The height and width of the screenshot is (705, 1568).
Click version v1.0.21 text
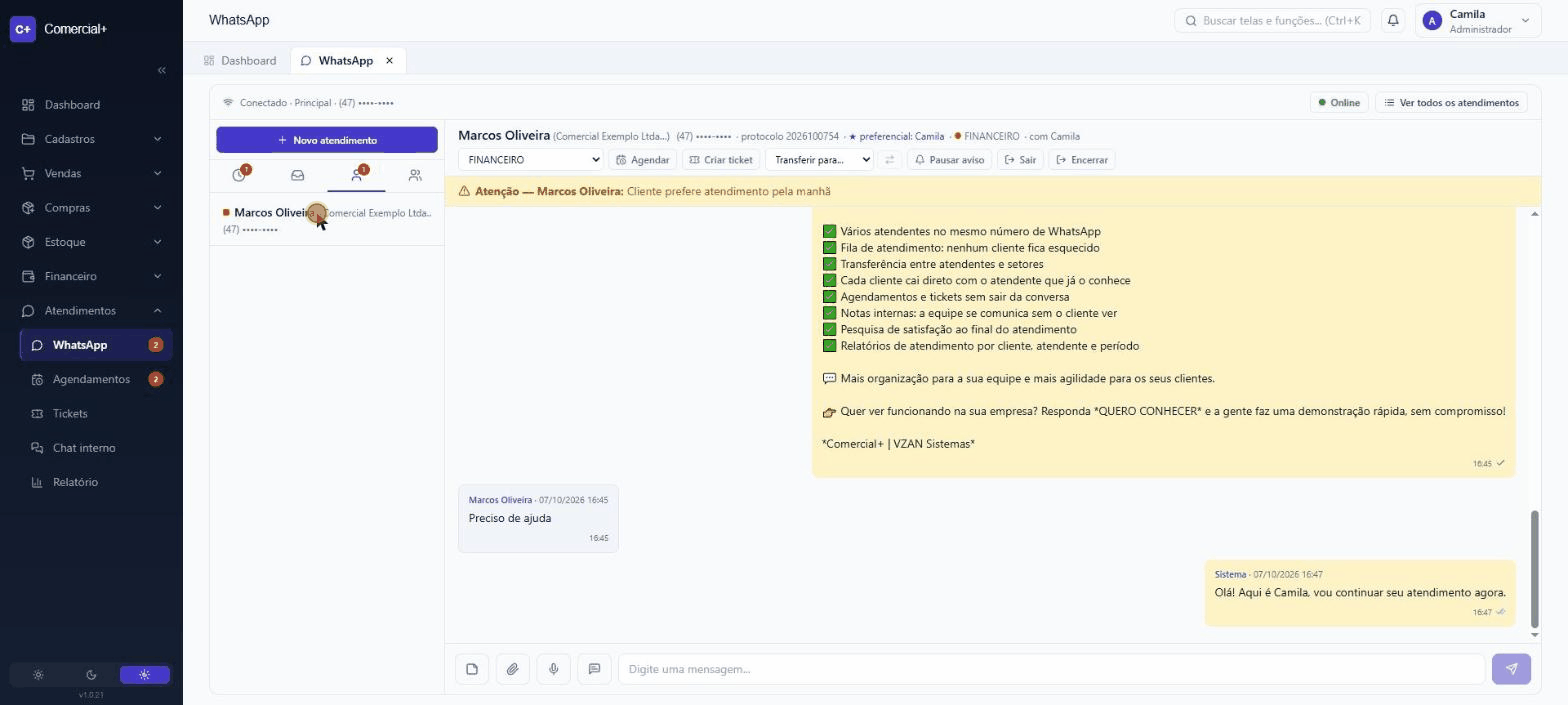(x=91, y=695)
